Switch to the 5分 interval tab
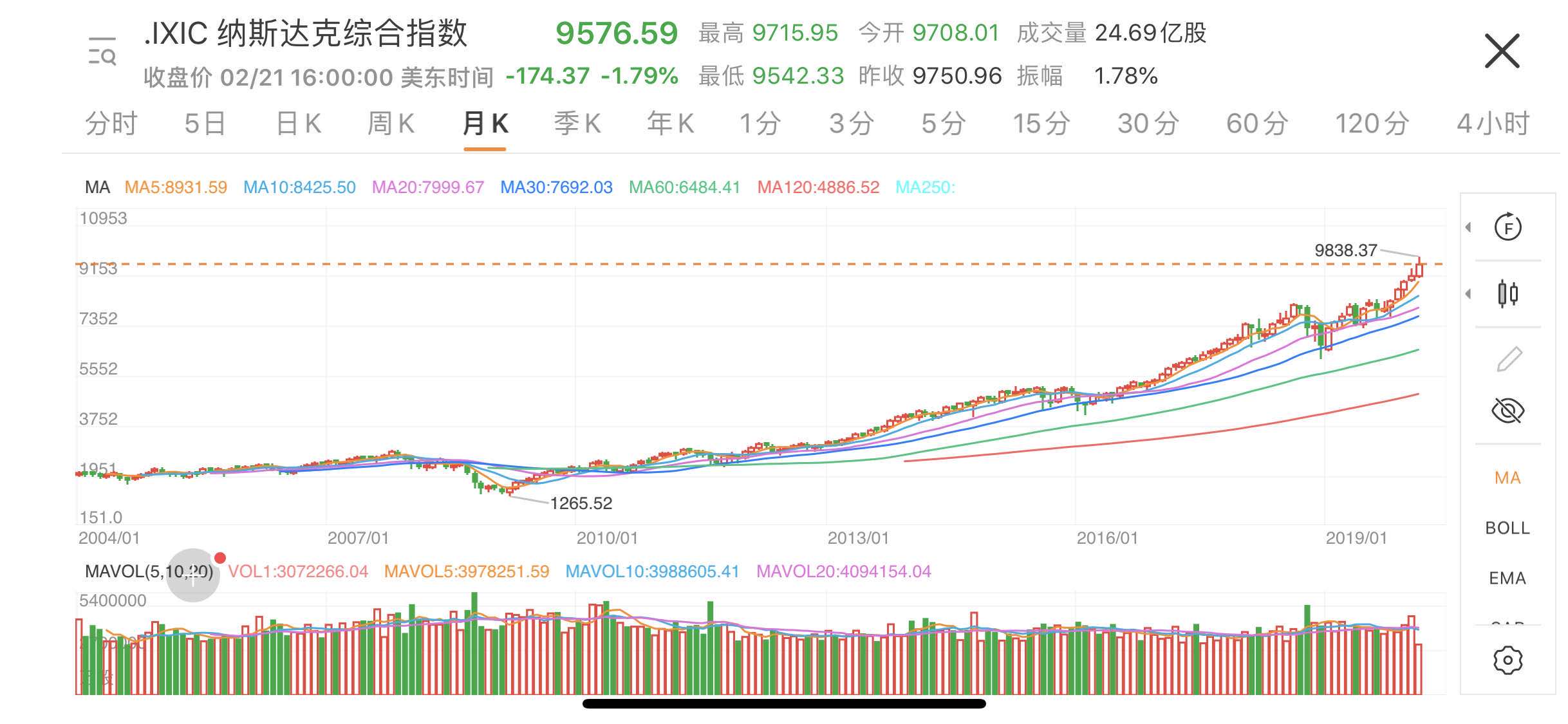The width and height of the screenshot is (1568, 724). [944, 124]
